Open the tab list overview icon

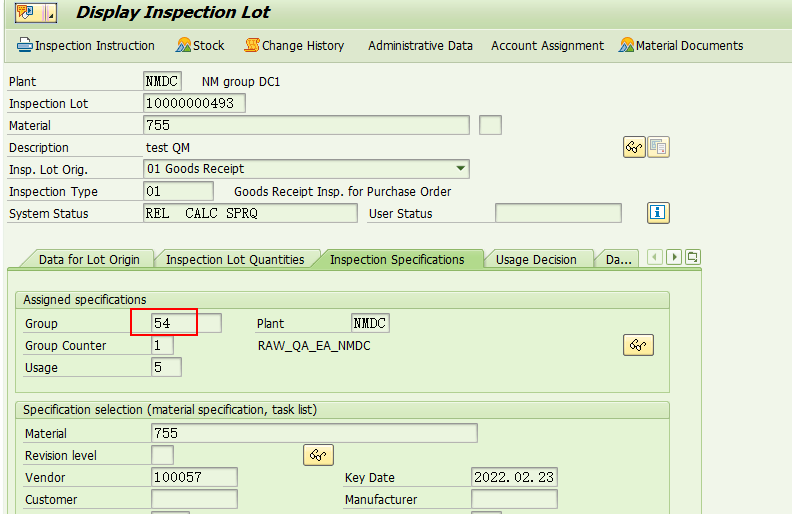click(x=693, y=257)
